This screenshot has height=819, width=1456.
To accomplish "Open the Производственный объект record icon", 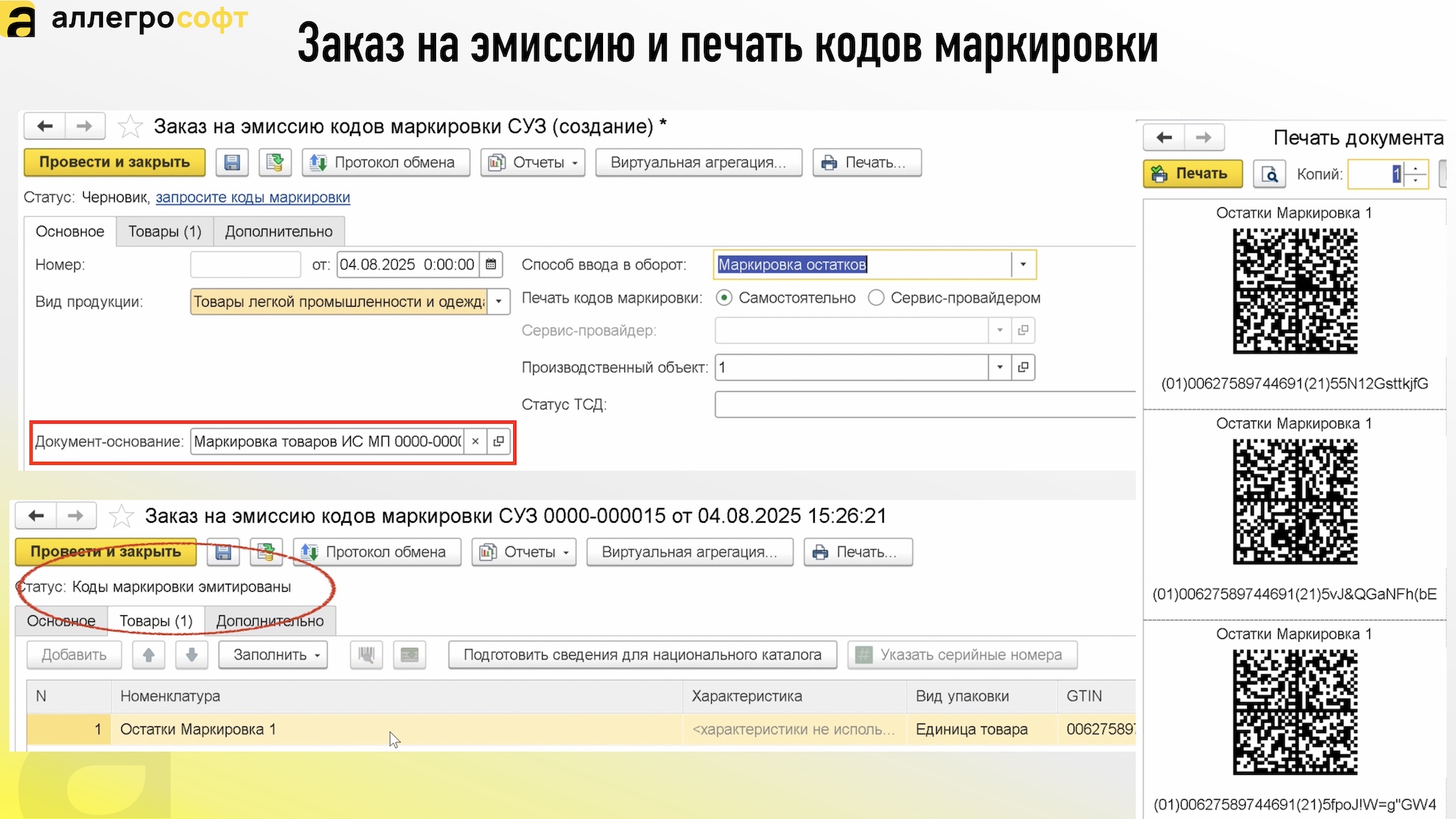I will [x=1023, y=368].
